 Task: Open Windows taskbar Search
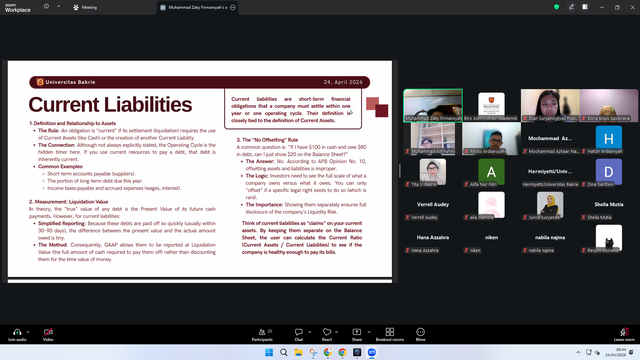pos(284,352)
